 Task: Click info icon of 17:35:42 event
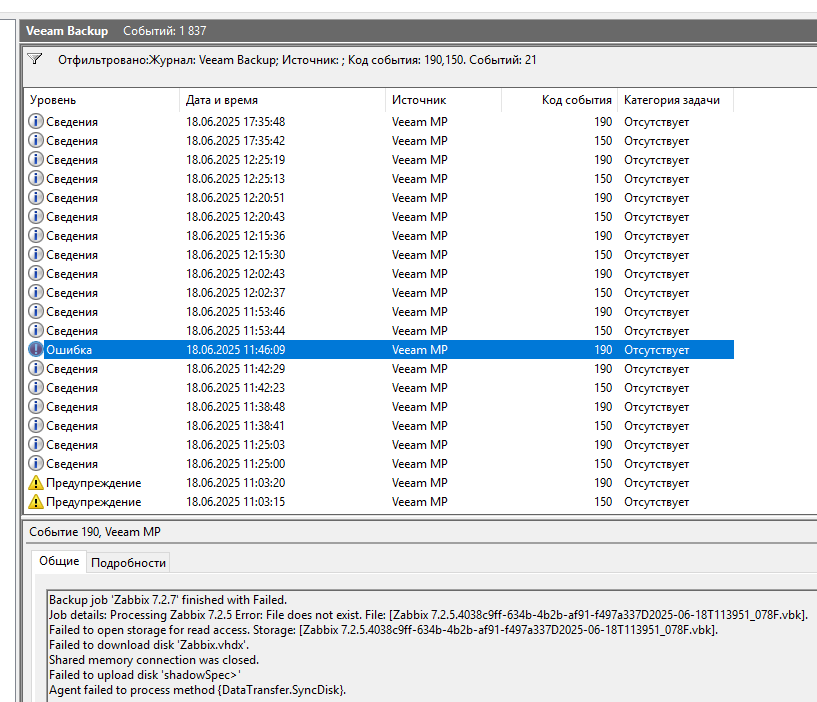point(35,140)
